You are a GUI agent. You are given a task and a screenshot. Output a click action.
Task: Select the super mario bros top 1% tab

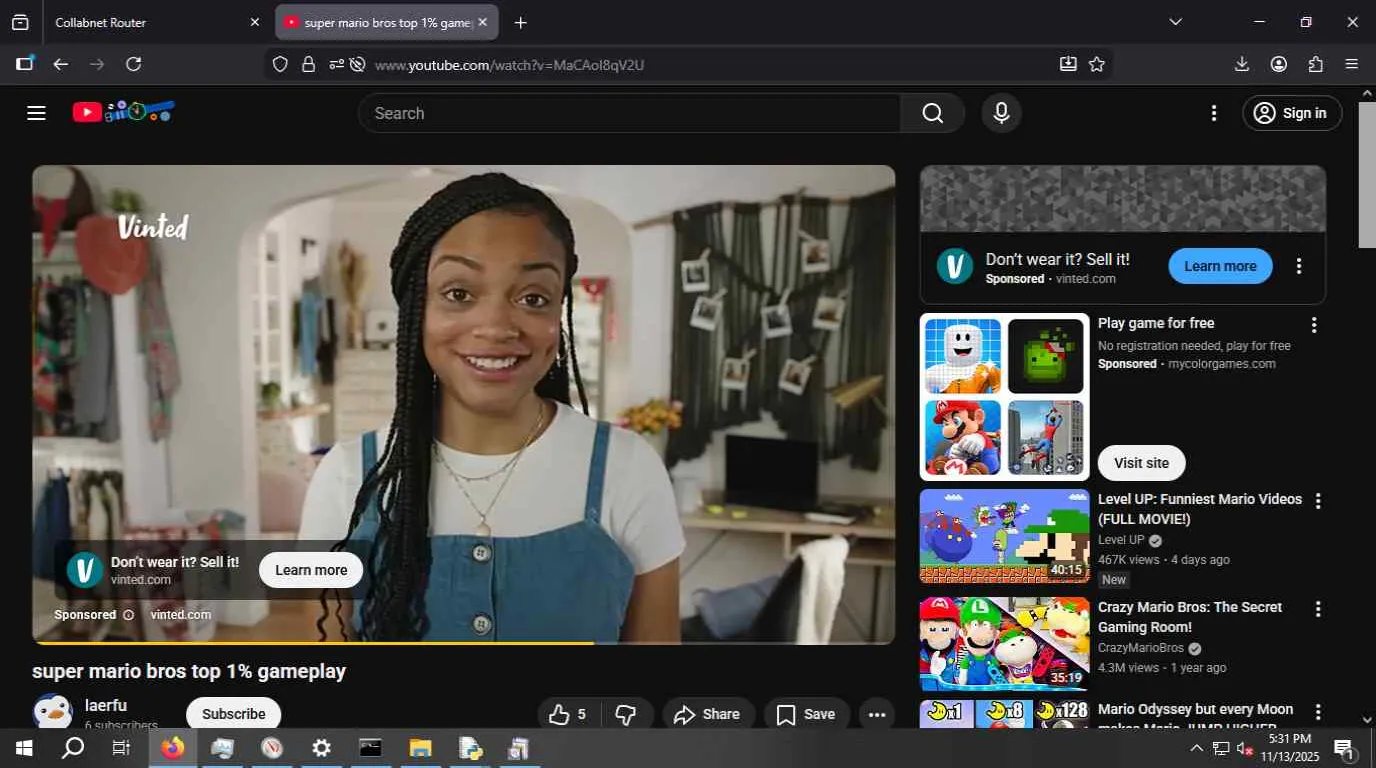(387, 22)
